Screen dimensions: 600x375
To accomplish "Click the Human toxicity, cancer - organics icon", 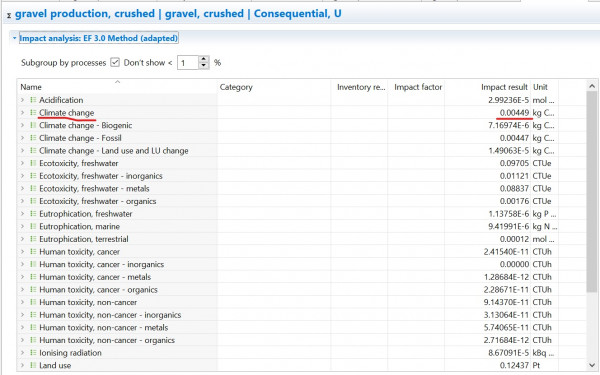I will pyautogui.click(x=33, y=289).
